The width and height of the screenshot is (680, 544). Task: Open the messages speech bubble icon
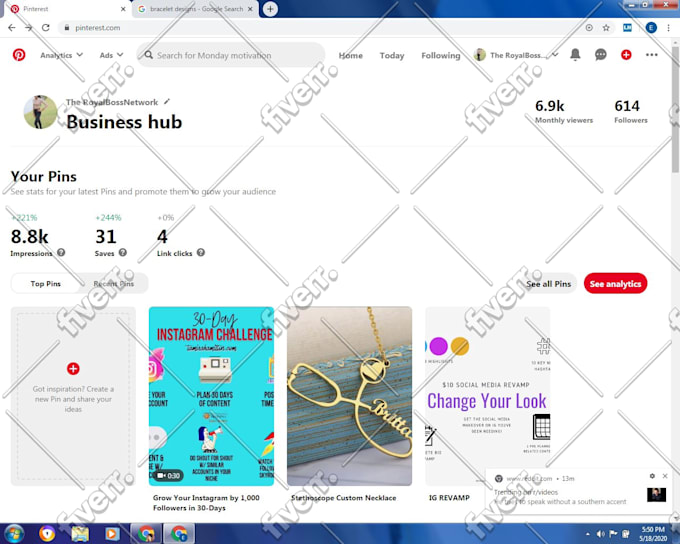click(601, 55)
